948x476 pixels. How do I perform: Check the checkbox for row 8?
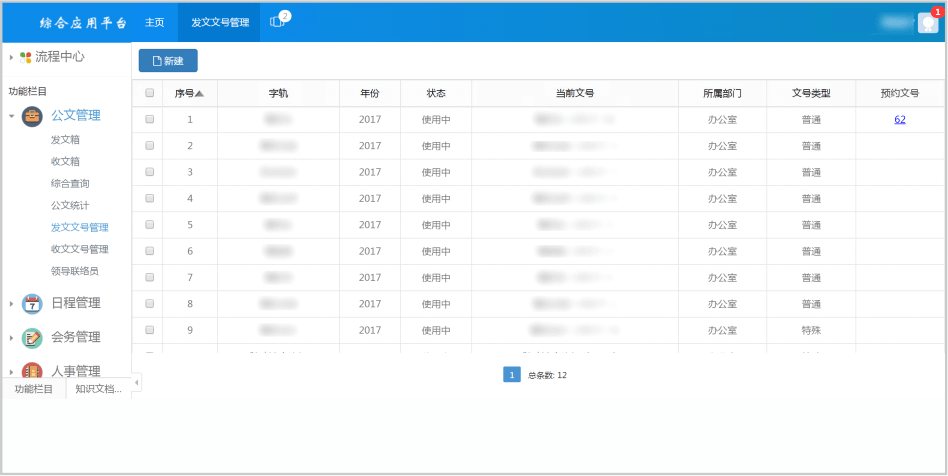(x=150, y=304)
